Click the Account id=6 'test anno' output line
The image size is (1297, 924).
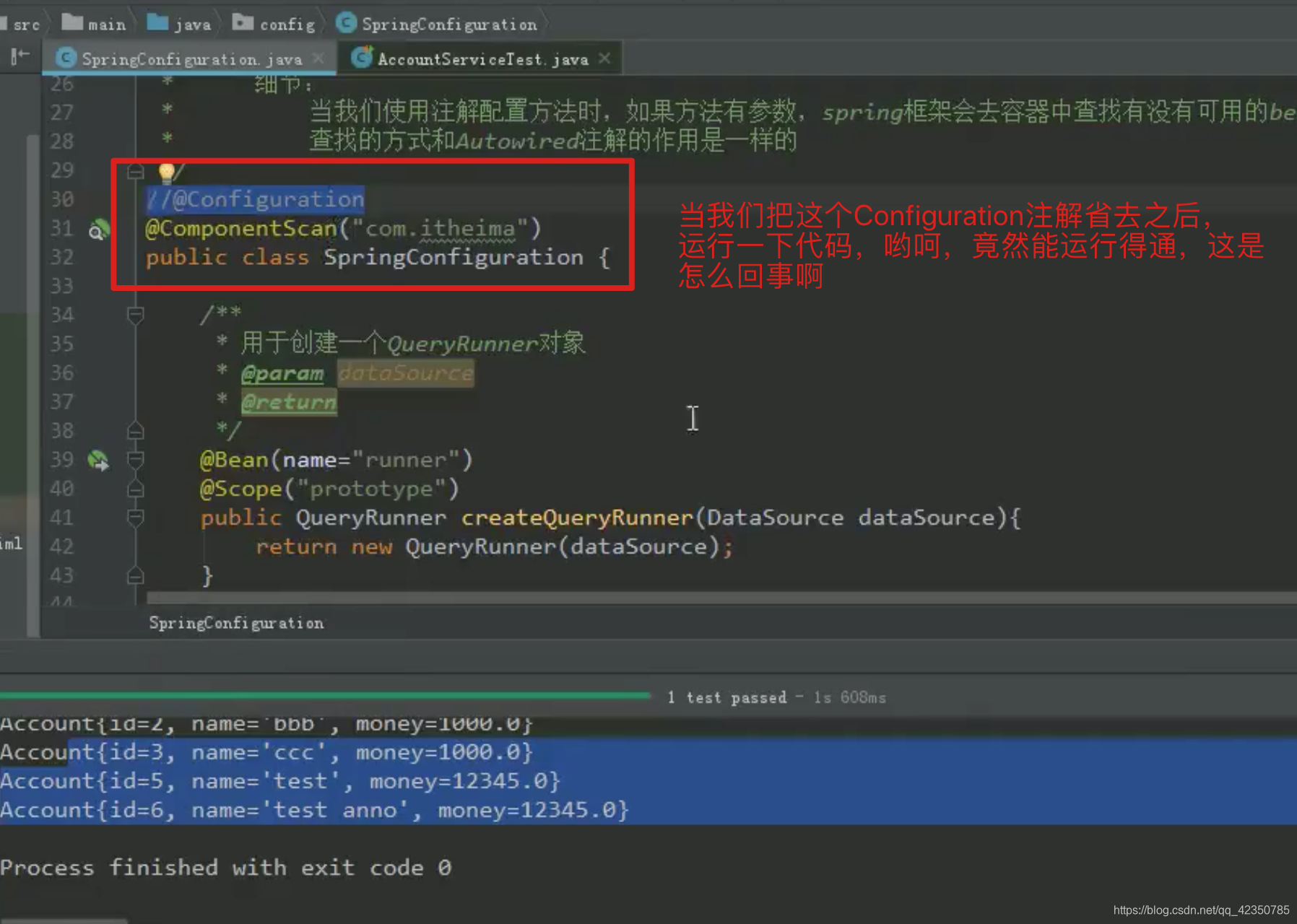[315, 810]
